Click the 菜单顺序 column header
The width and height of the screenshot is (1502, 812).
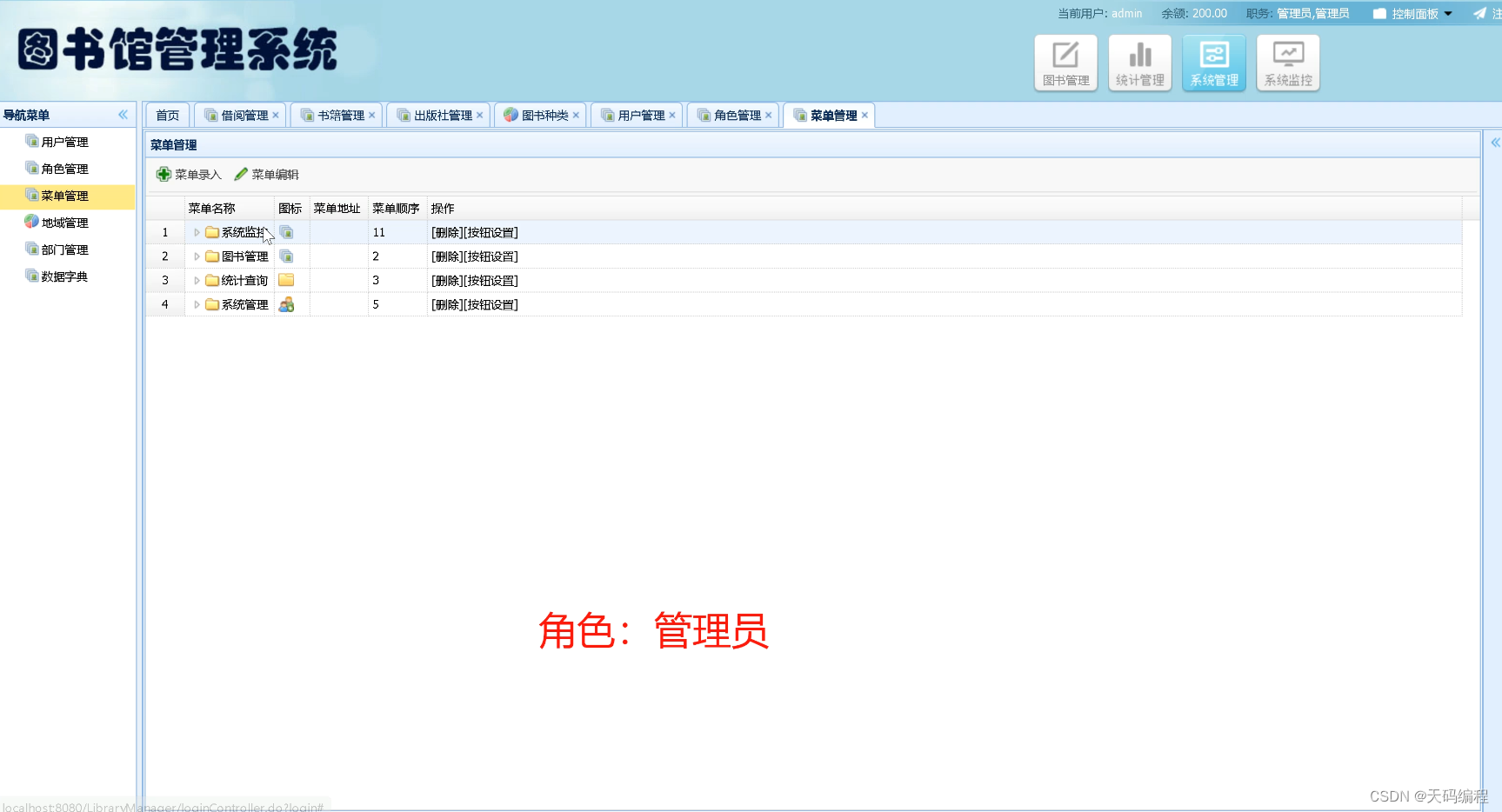[396, 208]
